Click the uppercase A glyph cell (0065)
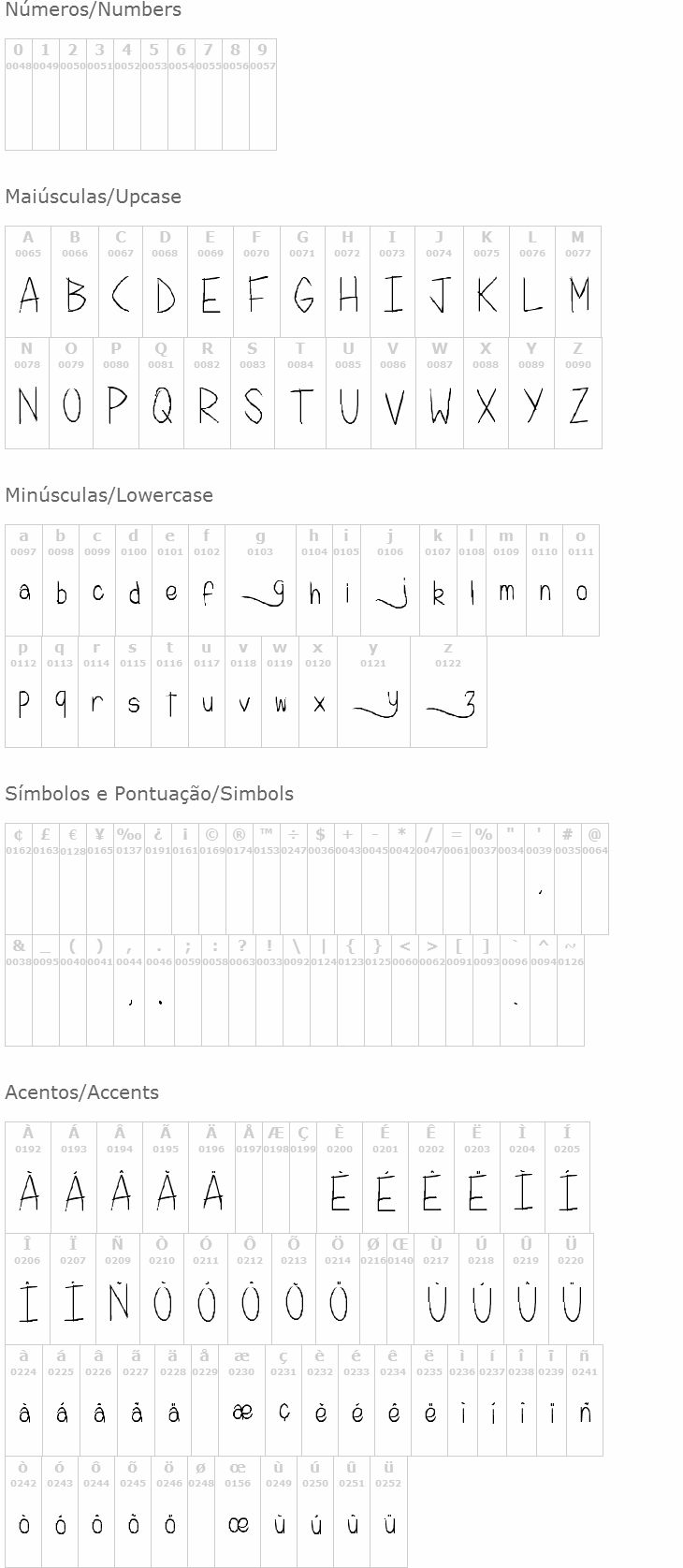The height and width of the screenshot is (1568, 683). click(28, 282)
